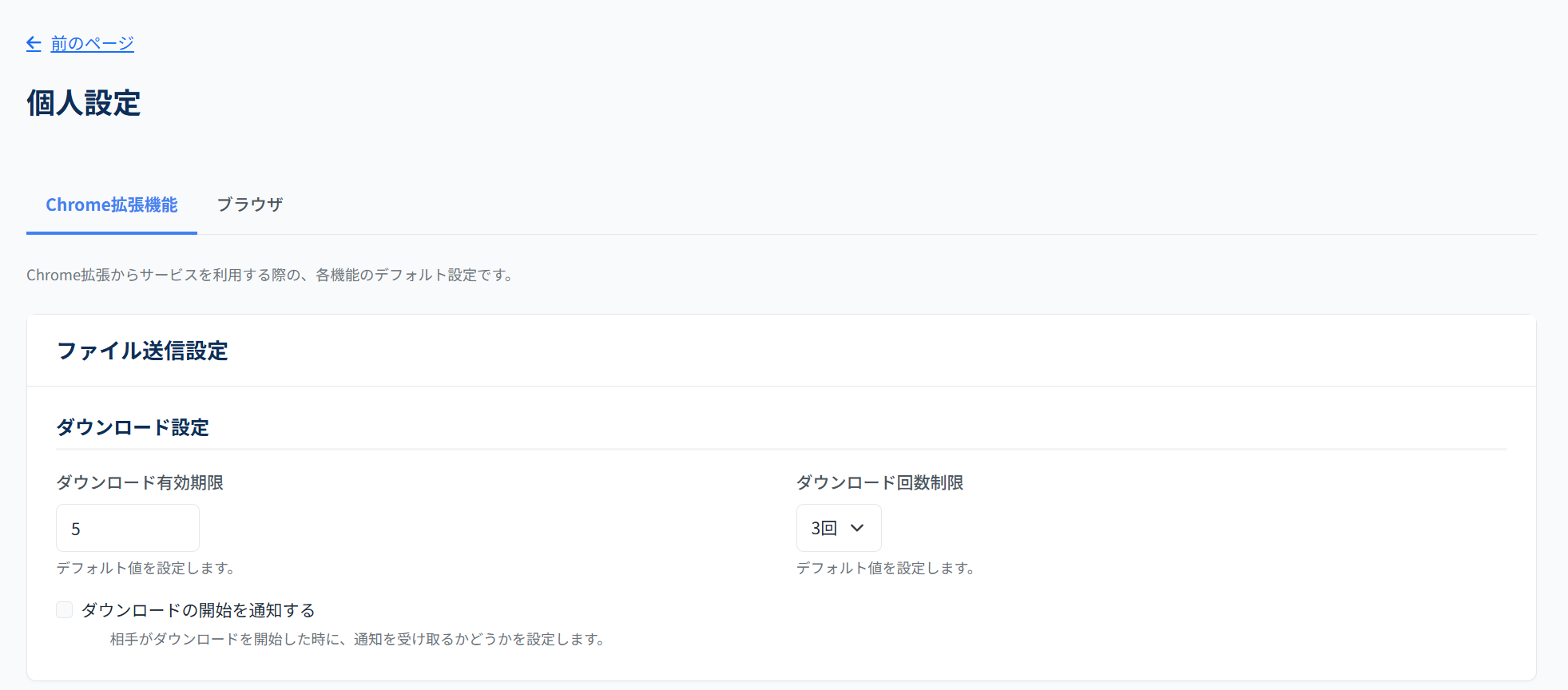Switch to the ブラウザ tab
Image resolution: width=1568 pixels, height=690 pixels.
[250, 205]
